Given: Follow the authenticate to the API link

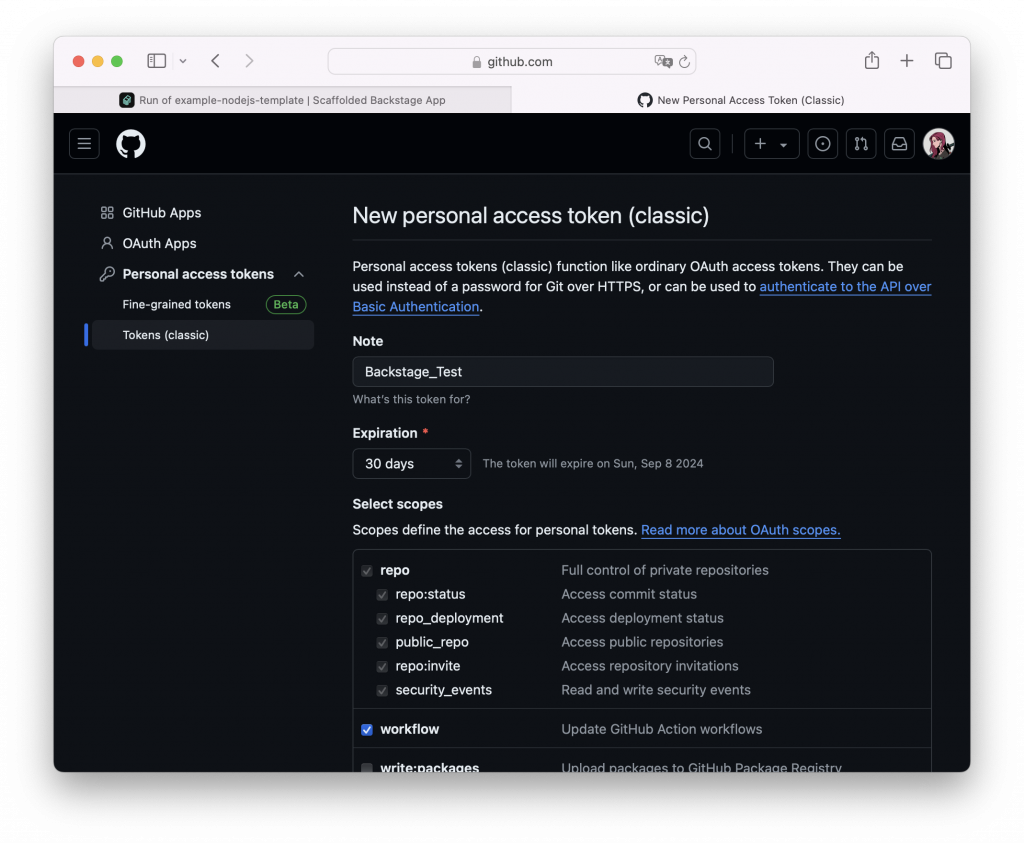Looking at the screenshot, I should pyautogui.click(x=845, y=287).
